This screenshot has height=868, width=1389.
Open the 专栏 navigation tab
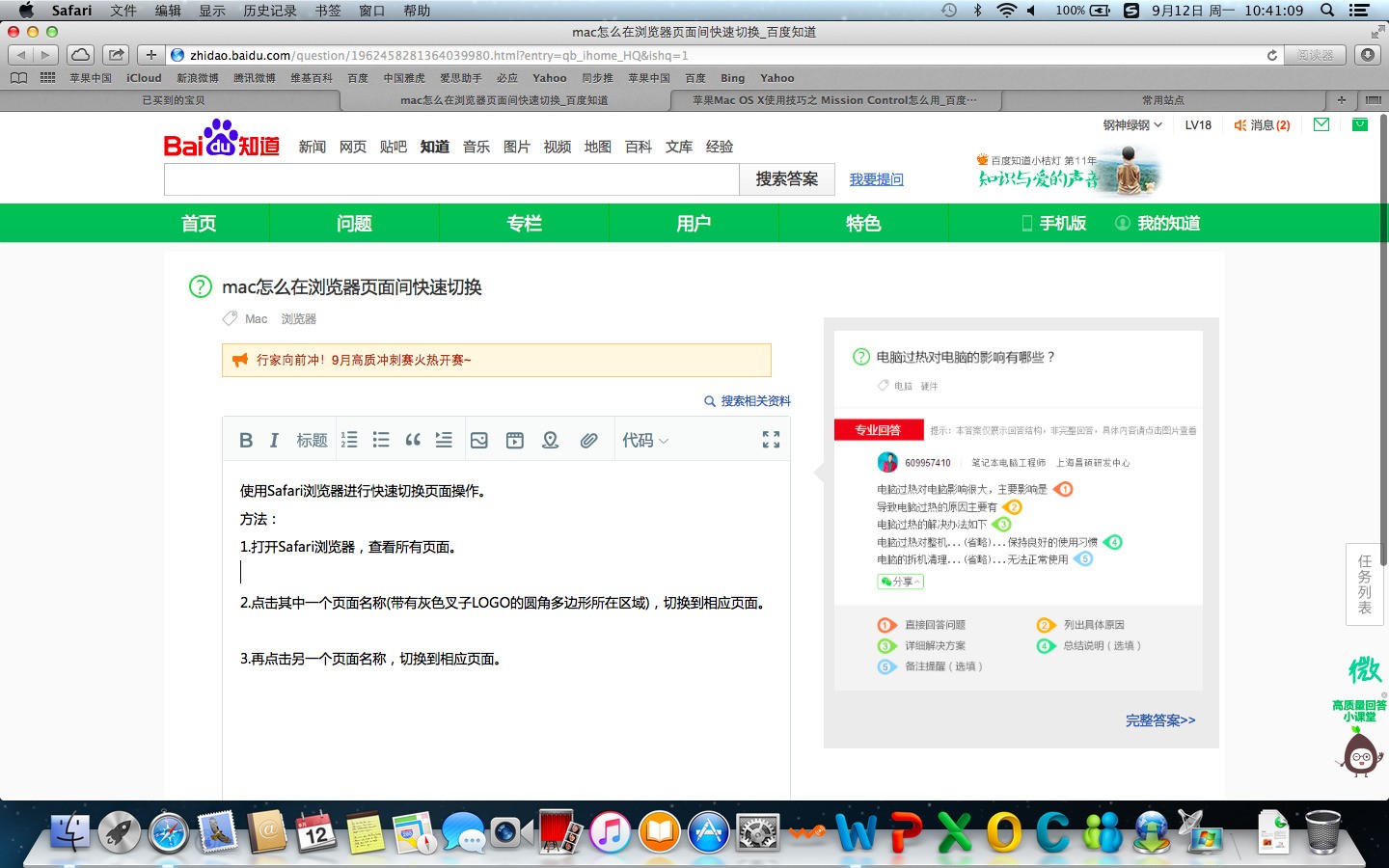524,223
